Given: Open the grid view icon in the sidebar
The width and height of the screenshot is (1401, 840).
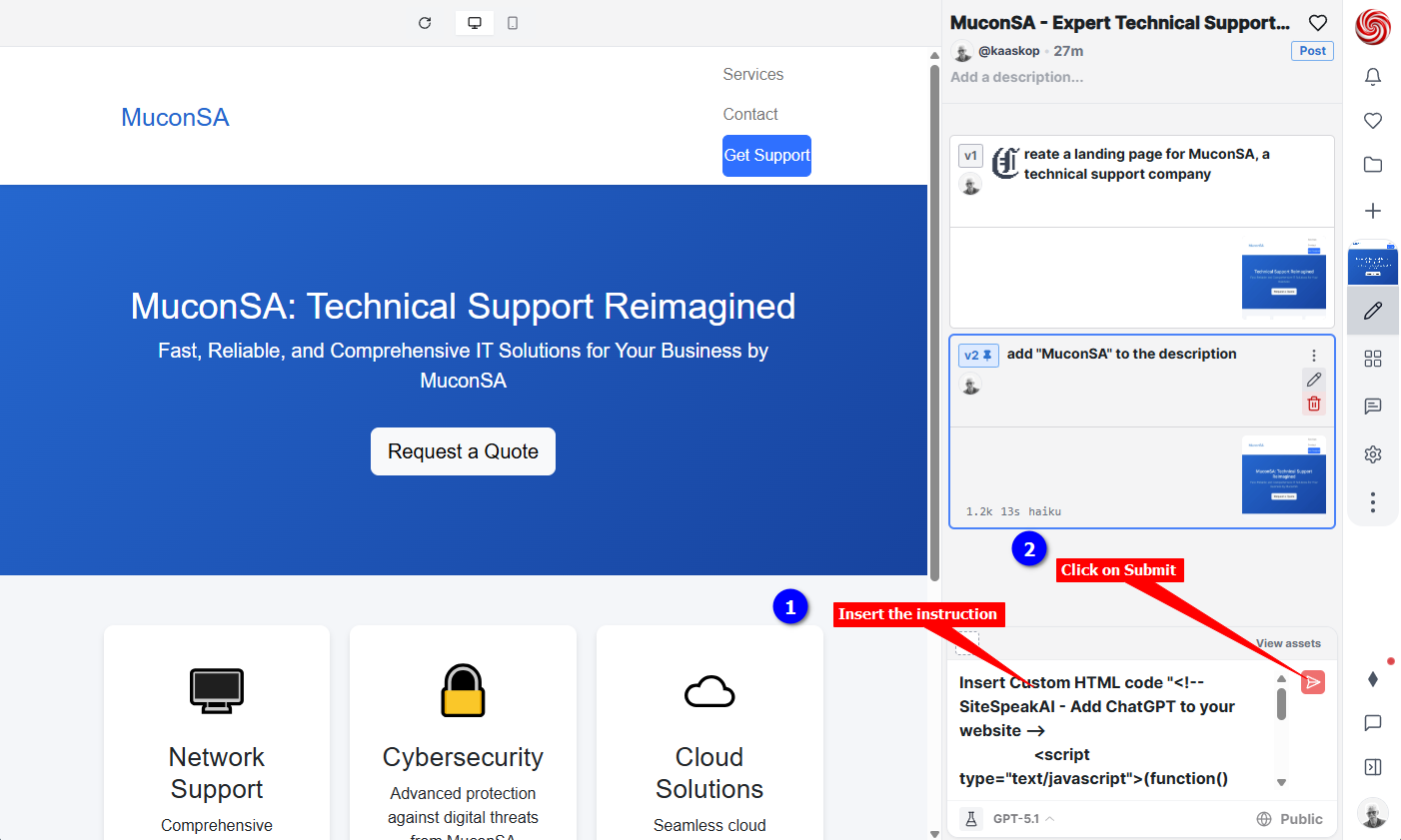Looking at the screenshot, I should [x=1373, y=359].
